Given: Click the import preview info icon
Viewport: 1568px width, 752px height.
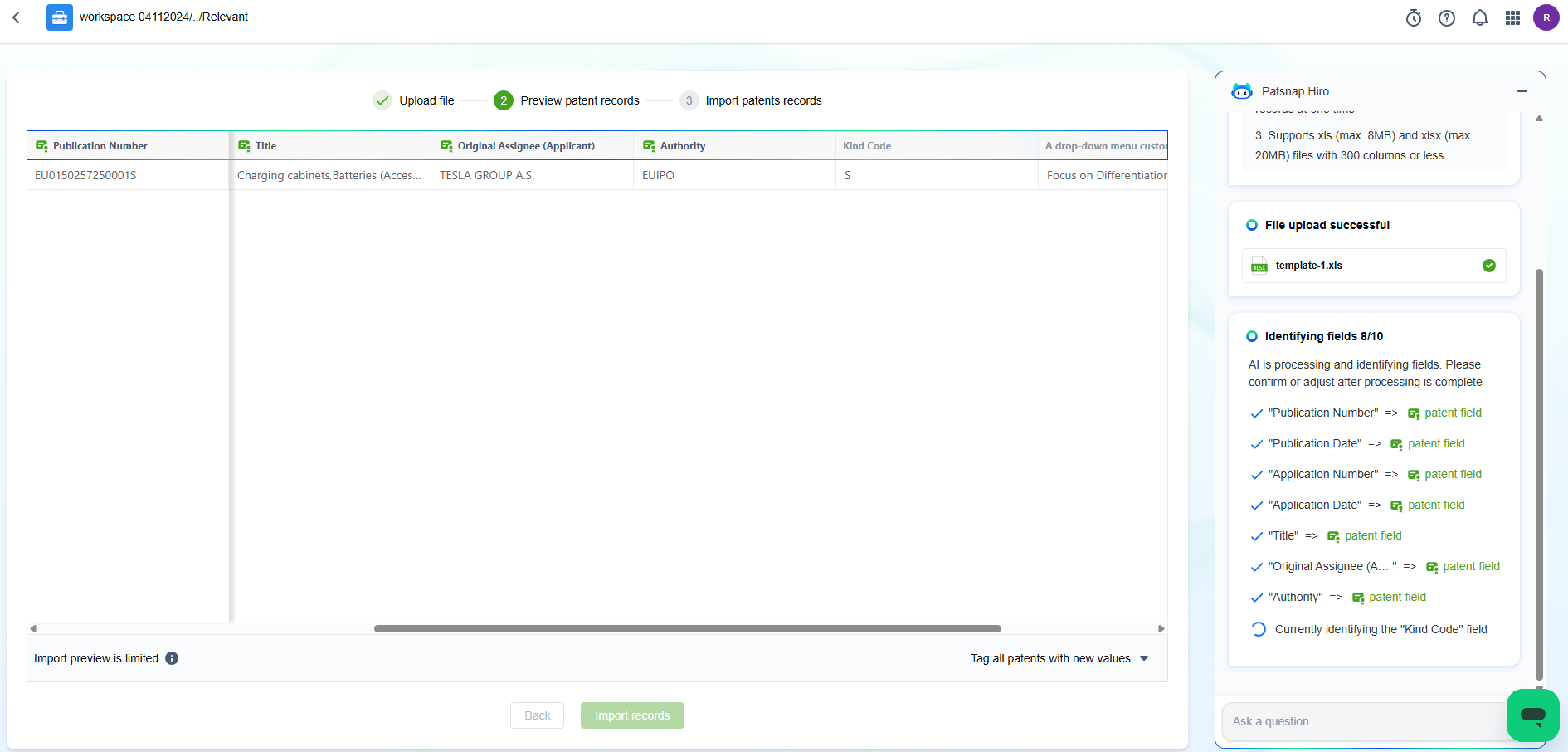Looking at the screenshot, I should click(x=172, y=658).
